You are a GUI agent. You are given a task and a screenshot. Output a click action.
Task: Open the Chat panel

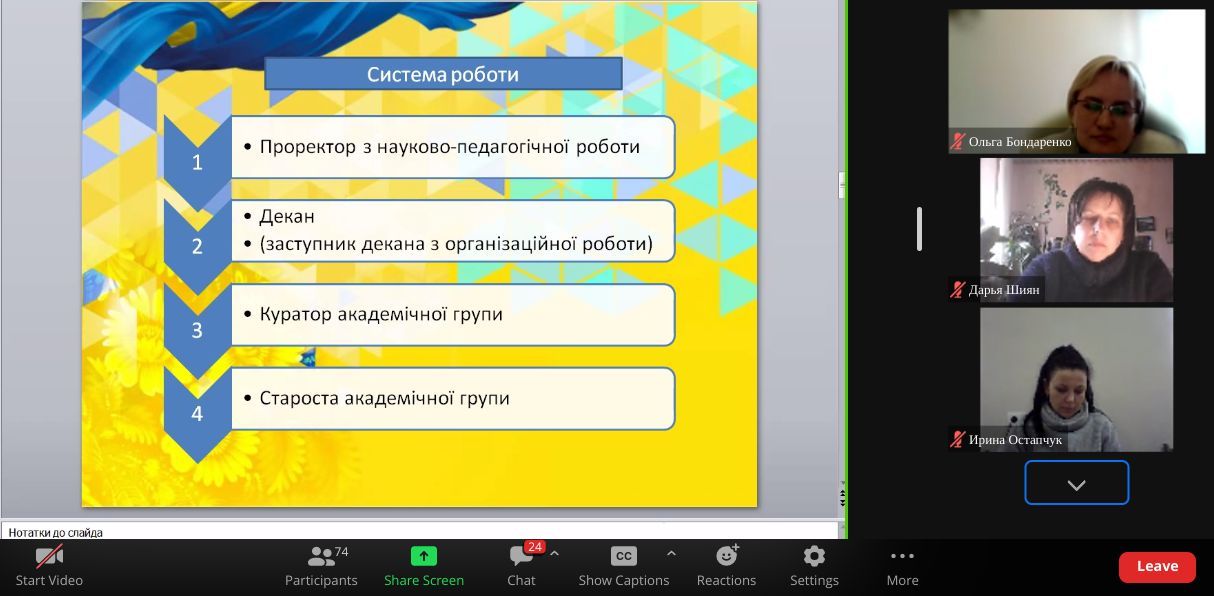click(x=521, y=557)
